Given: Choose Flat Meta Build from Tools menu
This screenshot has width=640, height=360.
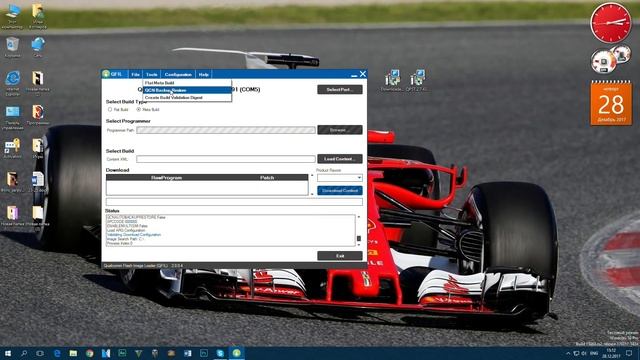Looking at the screenshot, I should point(187,83).
